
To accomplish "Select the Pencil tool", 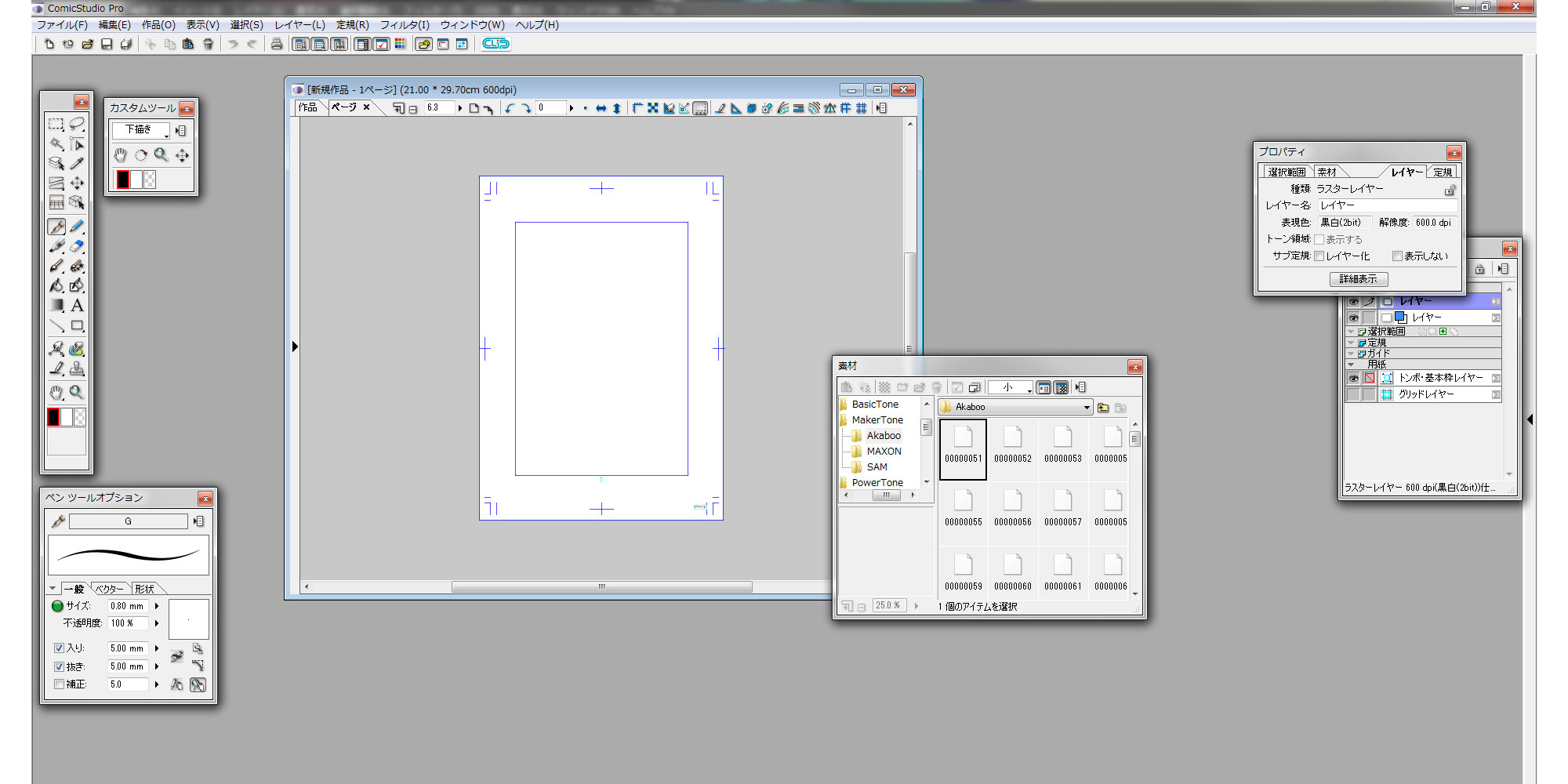I will 77,227.
